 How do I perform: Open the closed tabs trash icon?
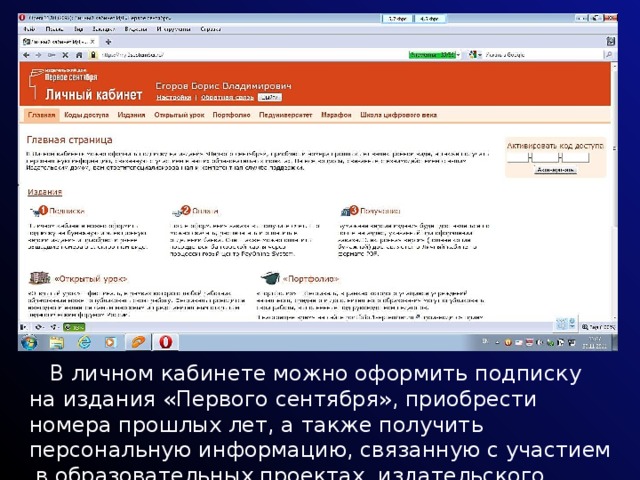[611, 41]
